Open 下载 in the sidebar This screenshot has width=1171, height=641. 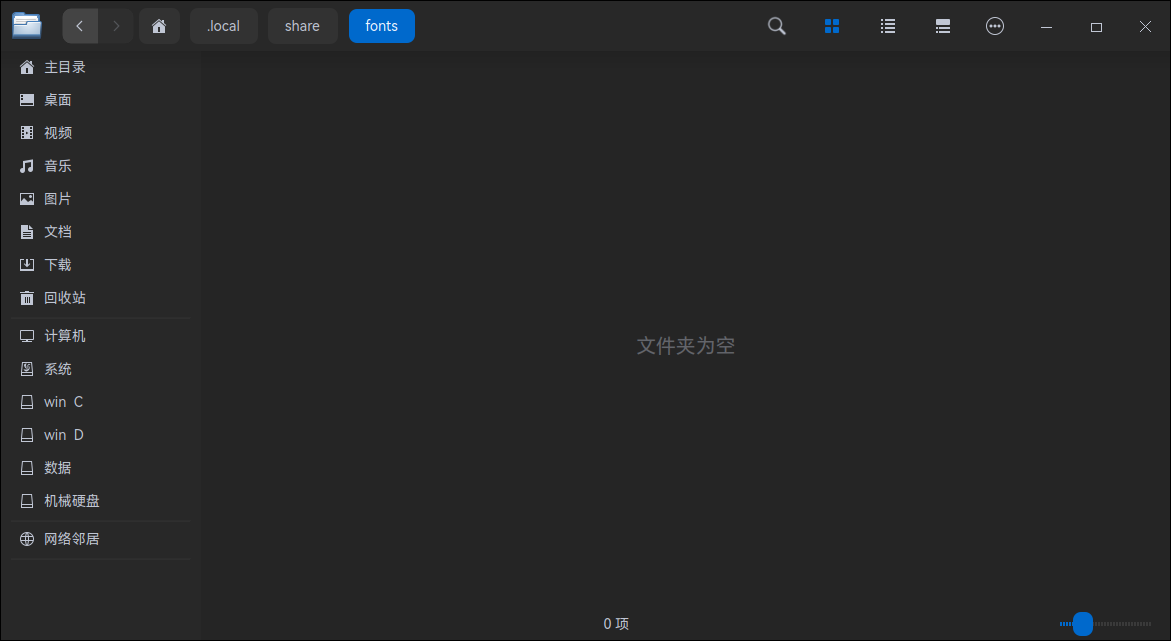click(x=57, y=264)
